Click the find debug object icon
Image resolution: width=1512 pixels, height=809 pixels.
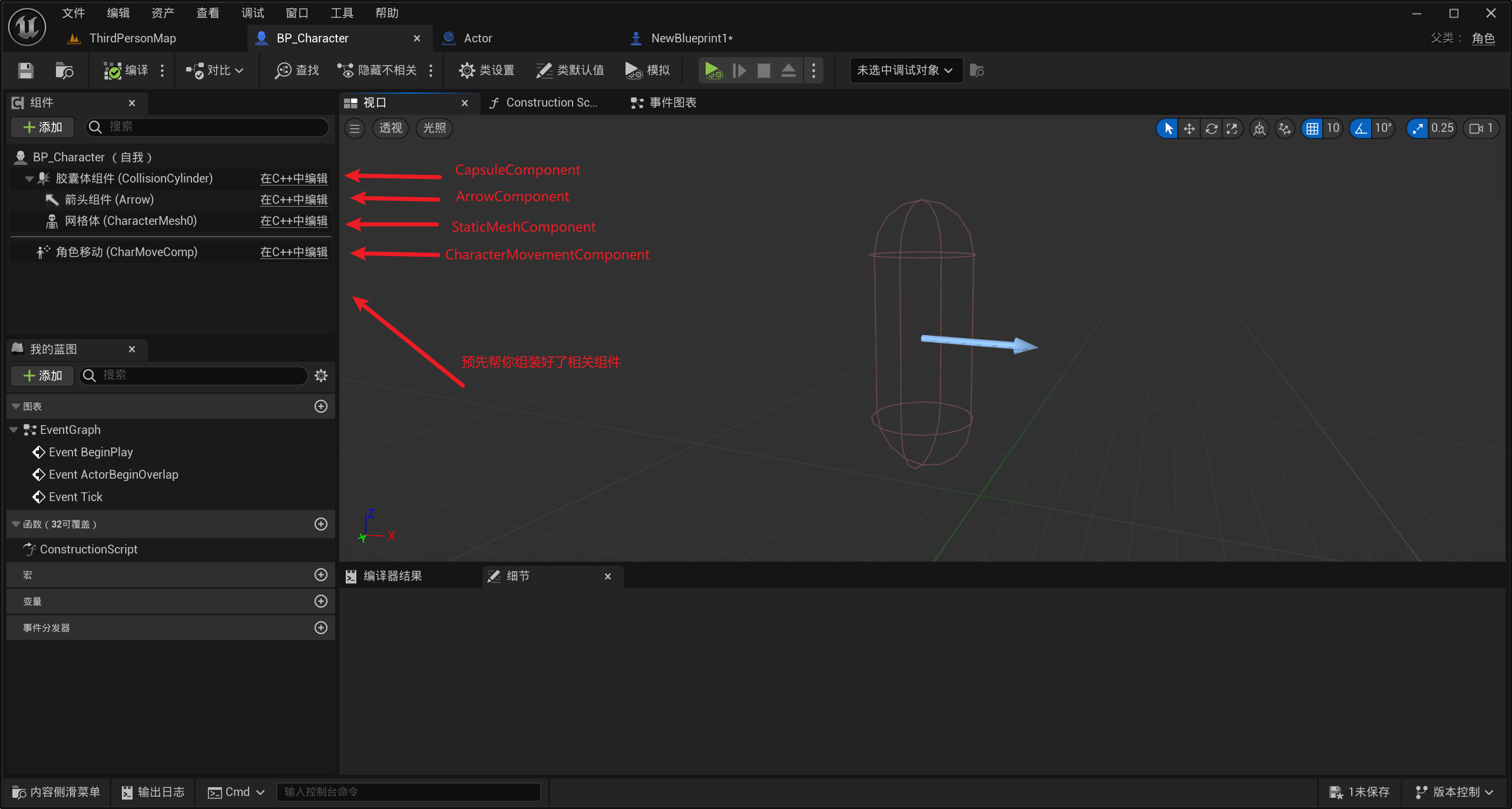(x=977, y=71)
